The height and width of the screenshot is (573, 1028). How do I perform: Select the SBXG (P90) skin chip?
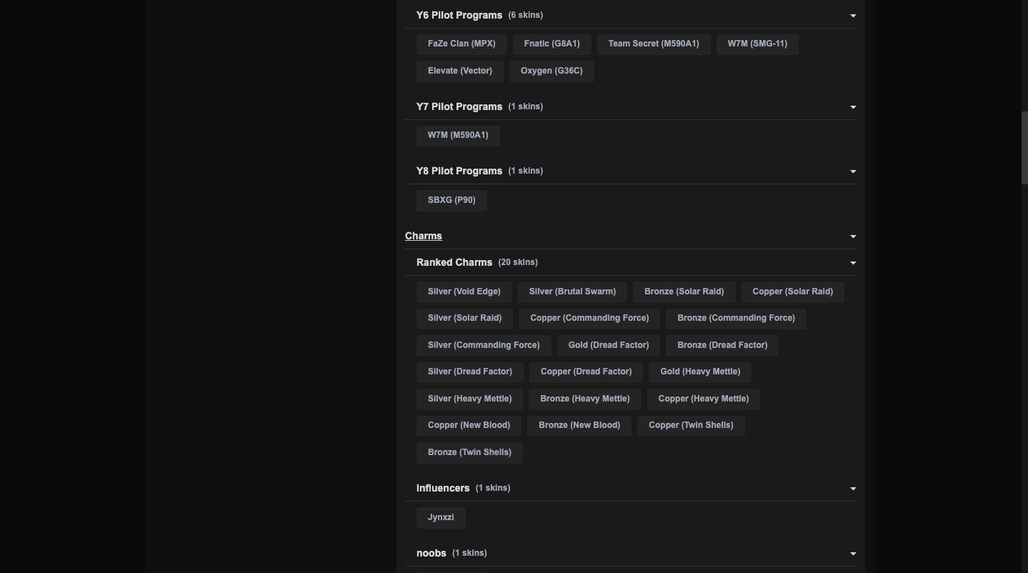tap(452, 200)
